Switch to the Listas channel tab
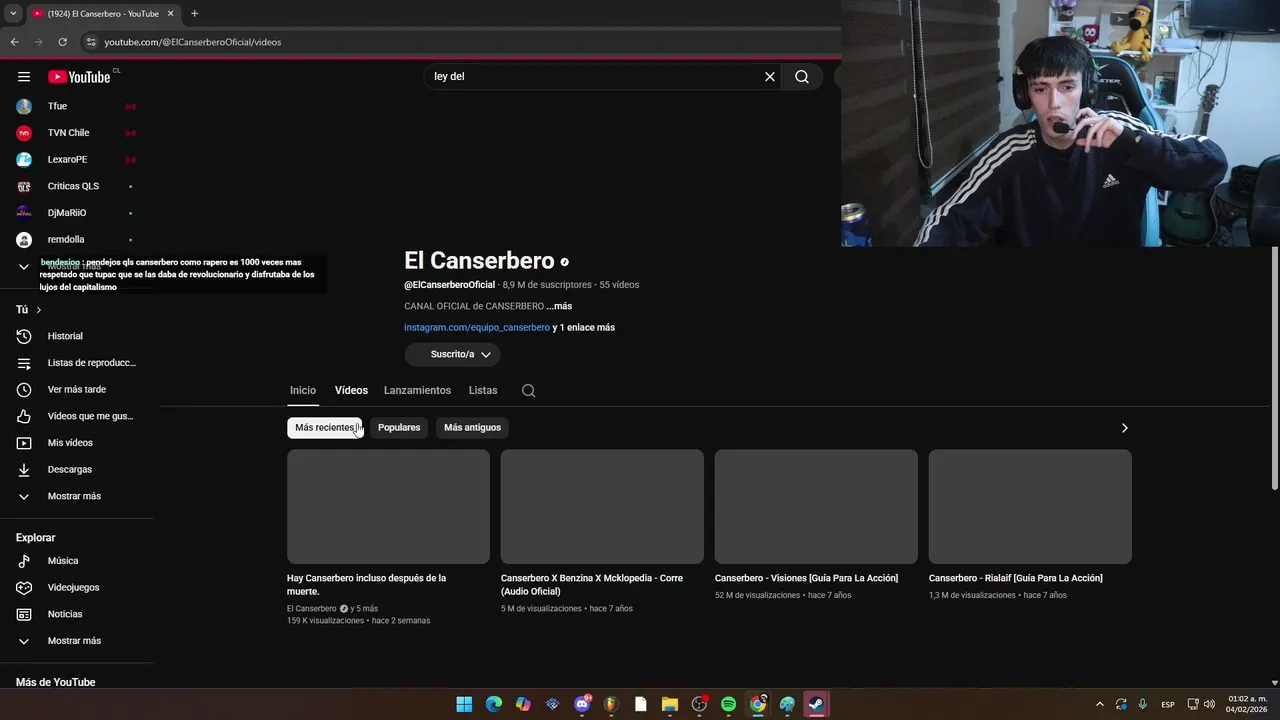Screen dimensions: 1280x720 (483, 390)
